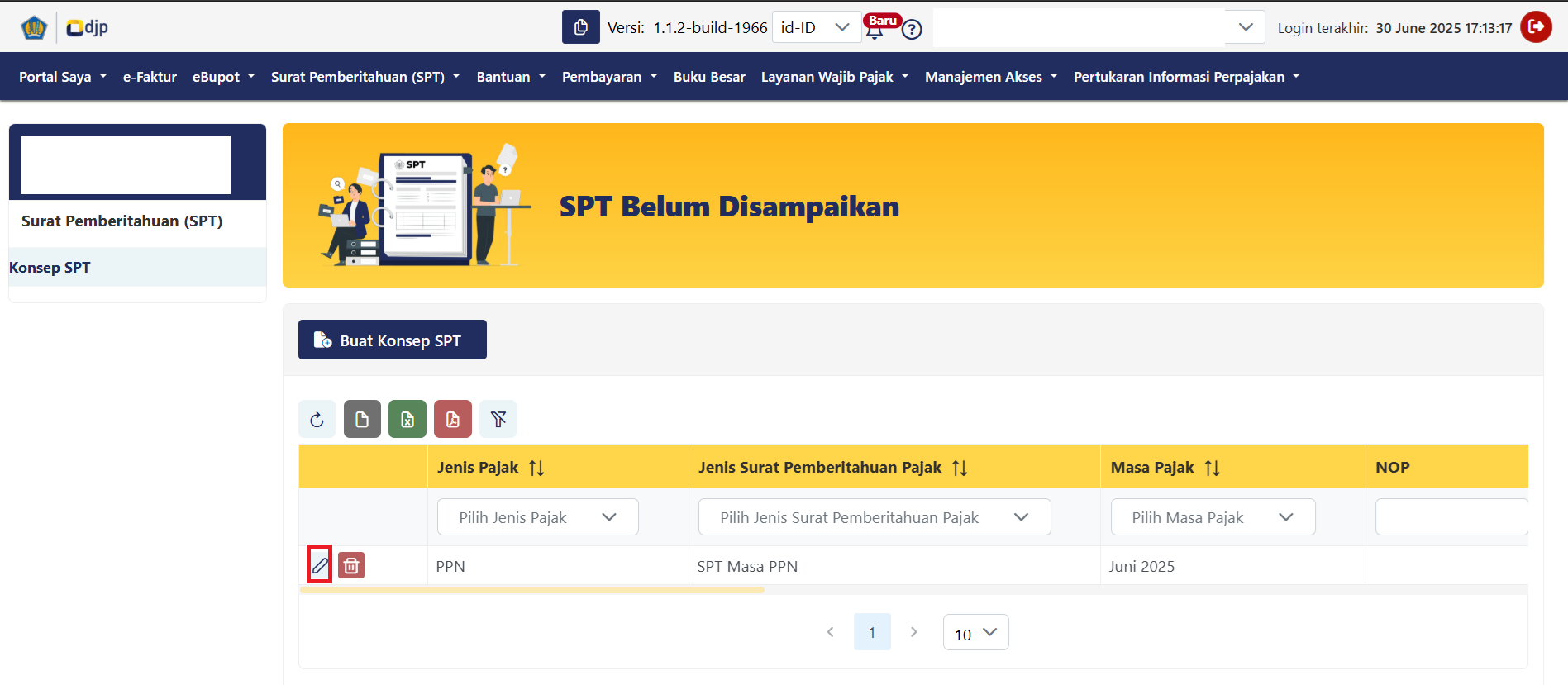Expand Manajemen Akses menu
Screen dimensions: 1568x685
tap(991, 77)
